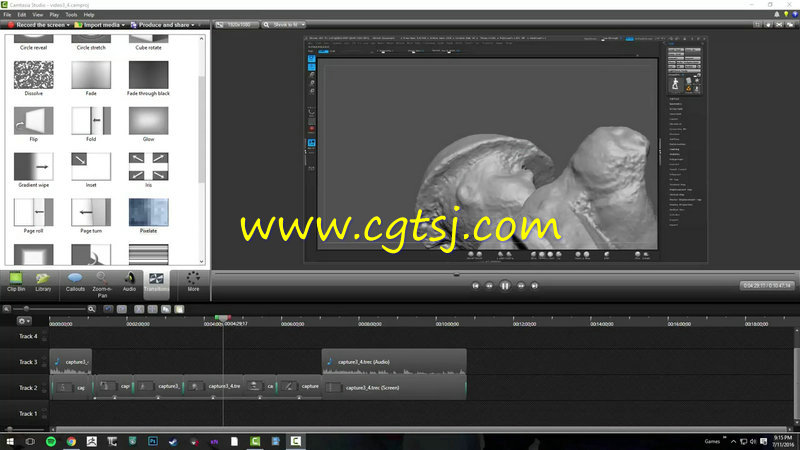Select the Dissolve transition thumbnail

click(x=34, y=74)
